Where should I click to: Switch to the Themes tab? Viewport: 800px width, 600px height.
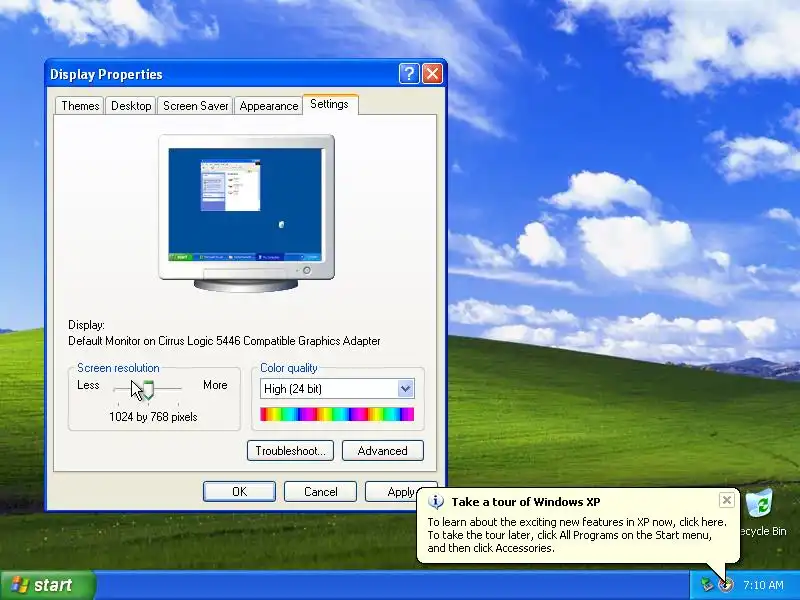click(x=80, y=106)
